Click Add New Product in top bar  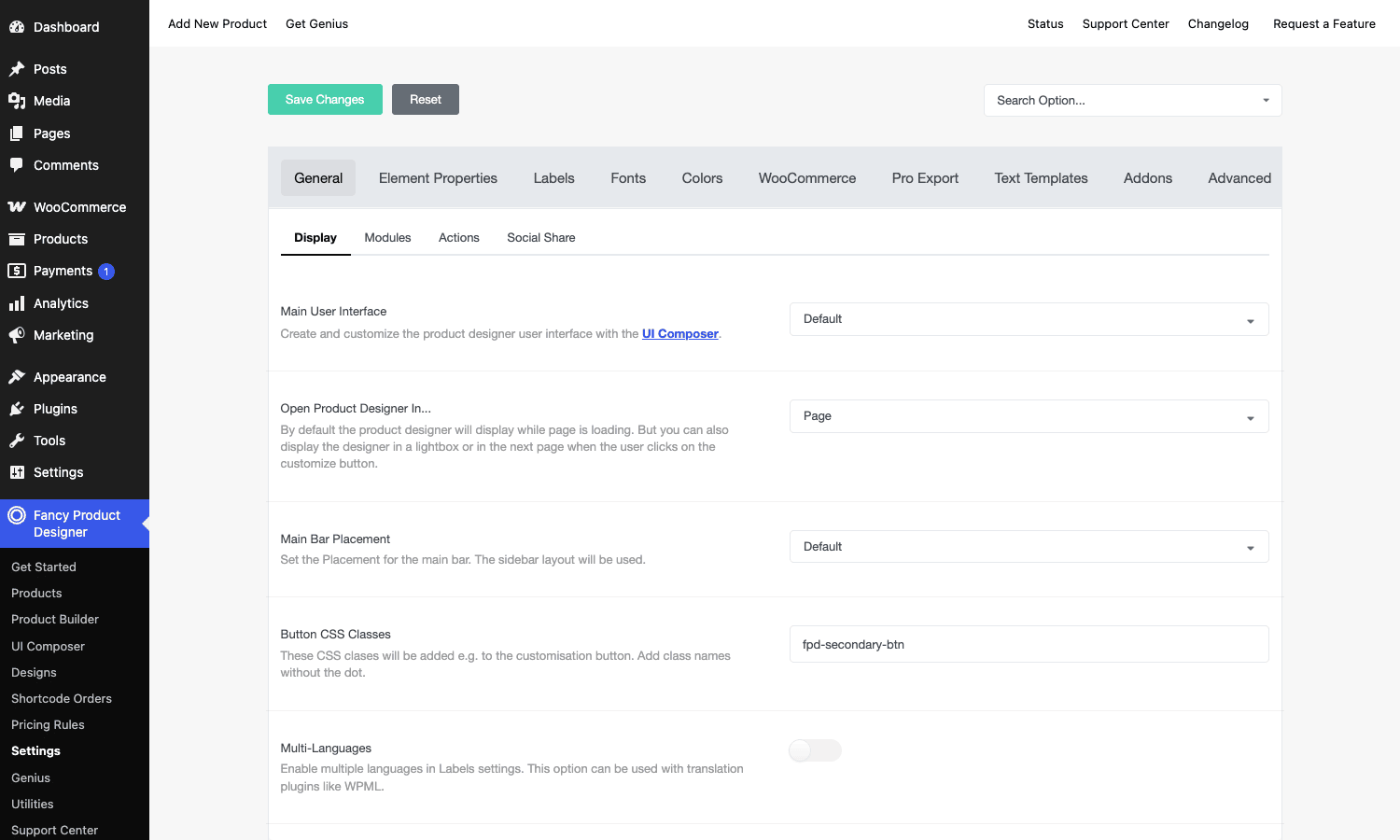pos(217,24)
